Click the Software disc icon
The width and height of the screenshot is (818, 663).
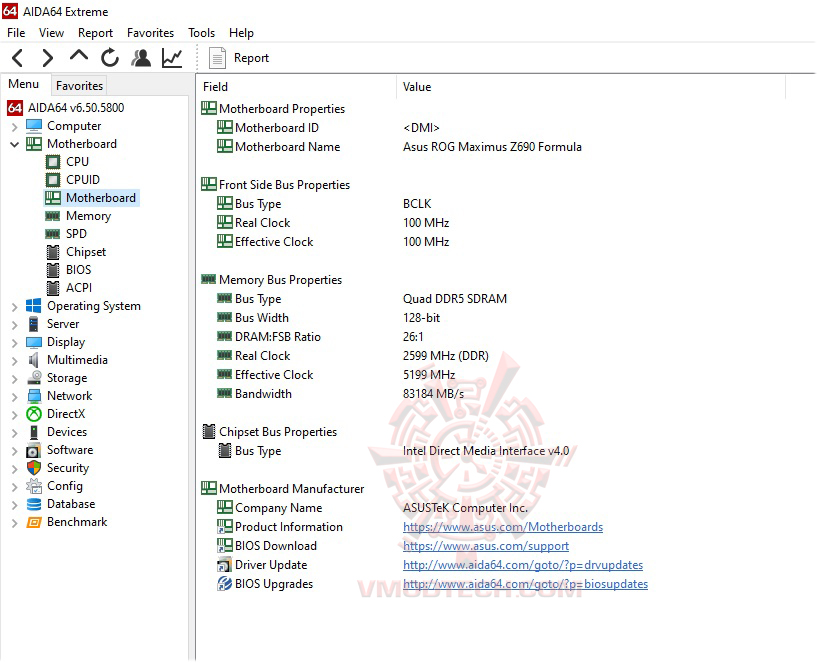(34, 450)
